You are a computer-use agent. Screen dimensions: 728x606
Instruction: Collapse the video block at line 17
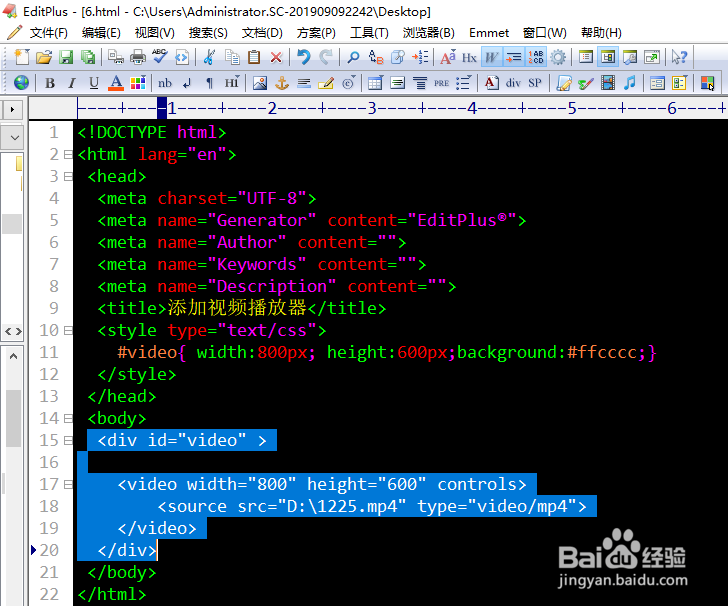click(68, 484)
